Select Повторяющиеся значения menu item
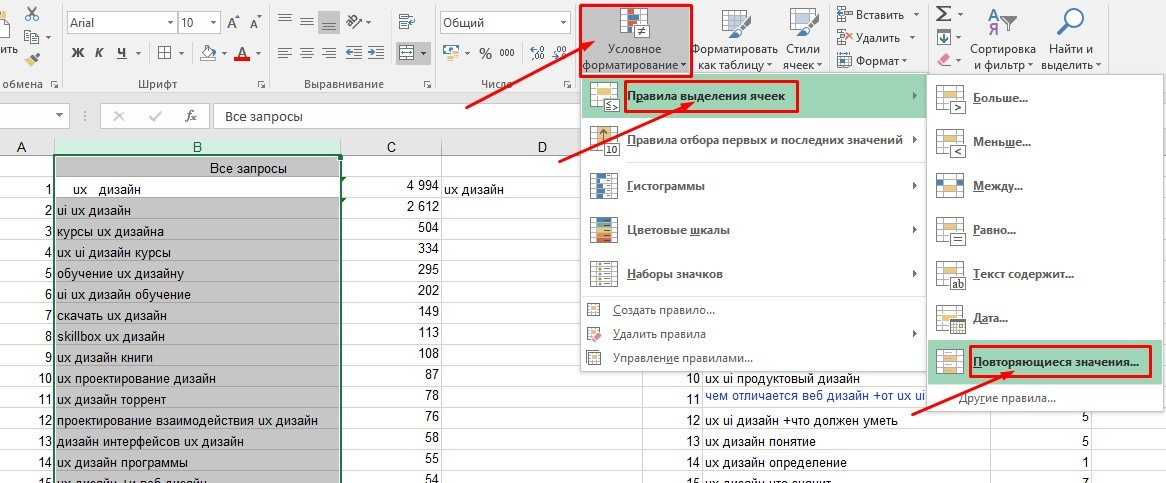The height and width of the screenshot is (483, 1166). click(x=1054, y=361)
